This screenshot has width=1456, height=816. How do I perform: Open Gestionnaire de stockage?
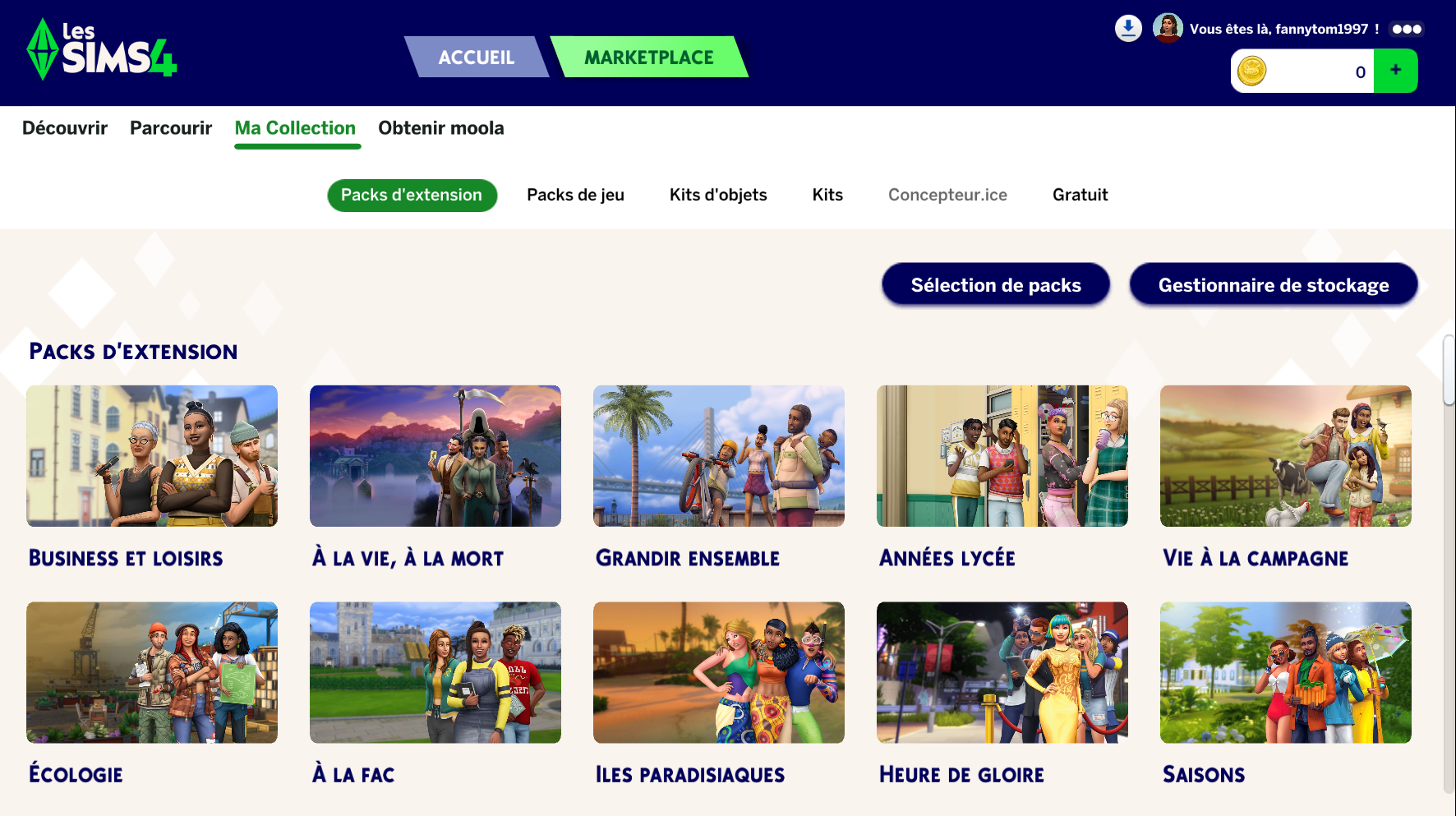1274,284
